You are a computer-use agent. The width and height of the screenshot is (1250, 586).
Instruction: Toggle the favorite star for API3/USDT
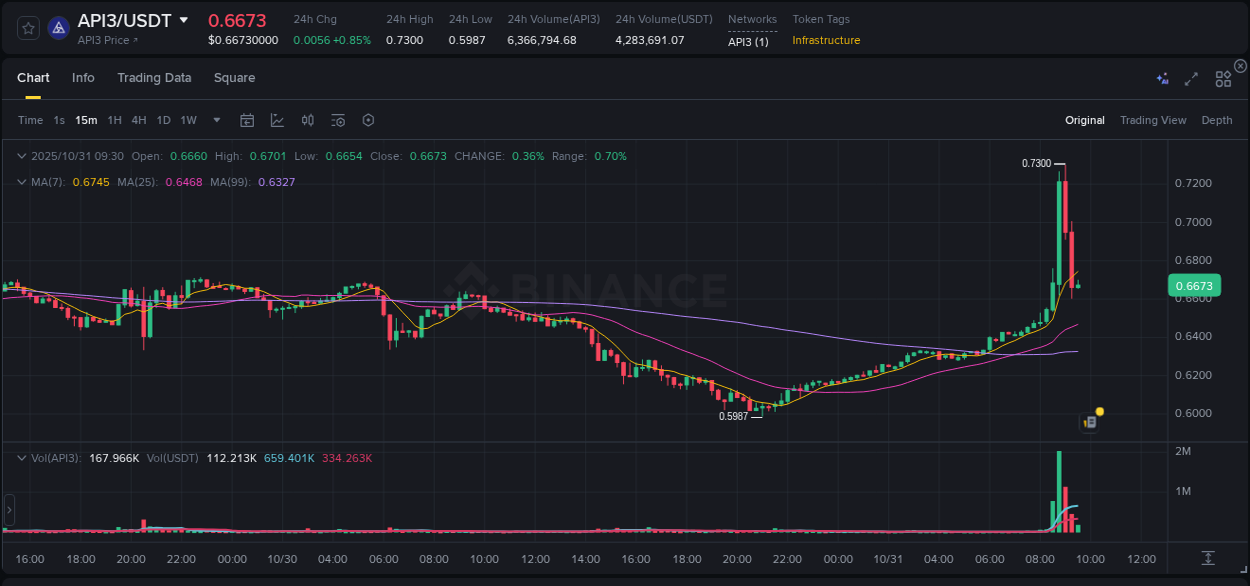(28, 28)
